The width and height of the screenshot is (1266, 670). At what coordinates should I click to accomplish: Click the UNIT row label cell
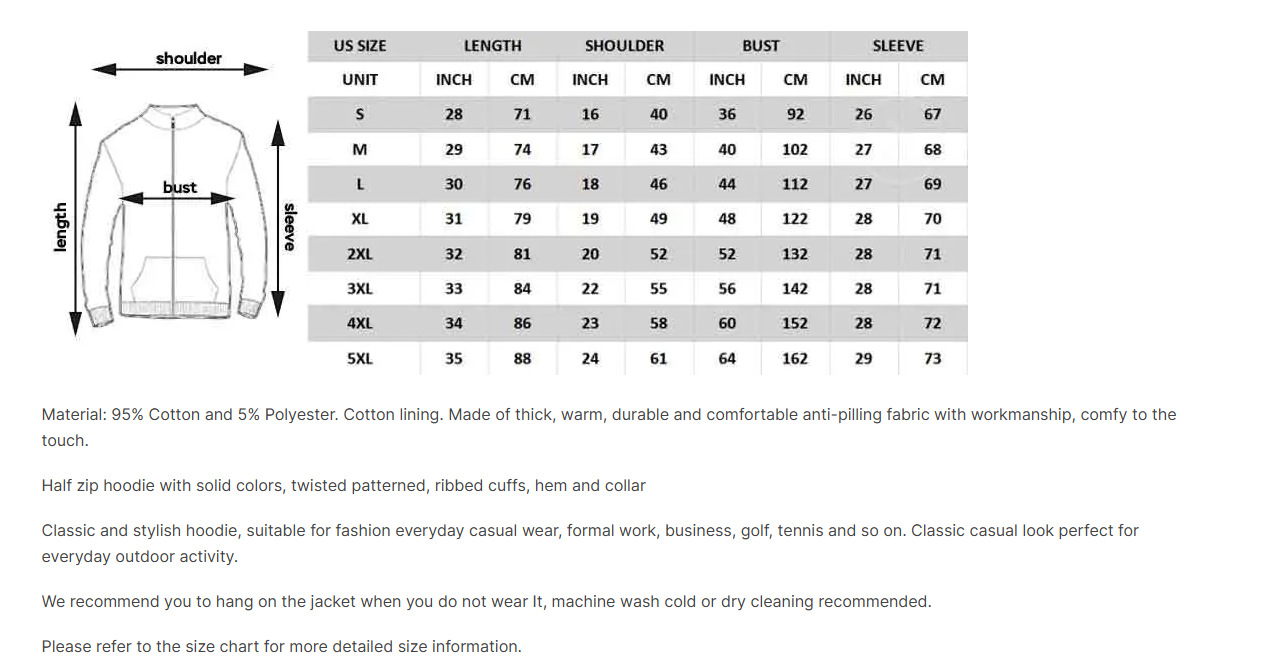click(x=360, y=80)
